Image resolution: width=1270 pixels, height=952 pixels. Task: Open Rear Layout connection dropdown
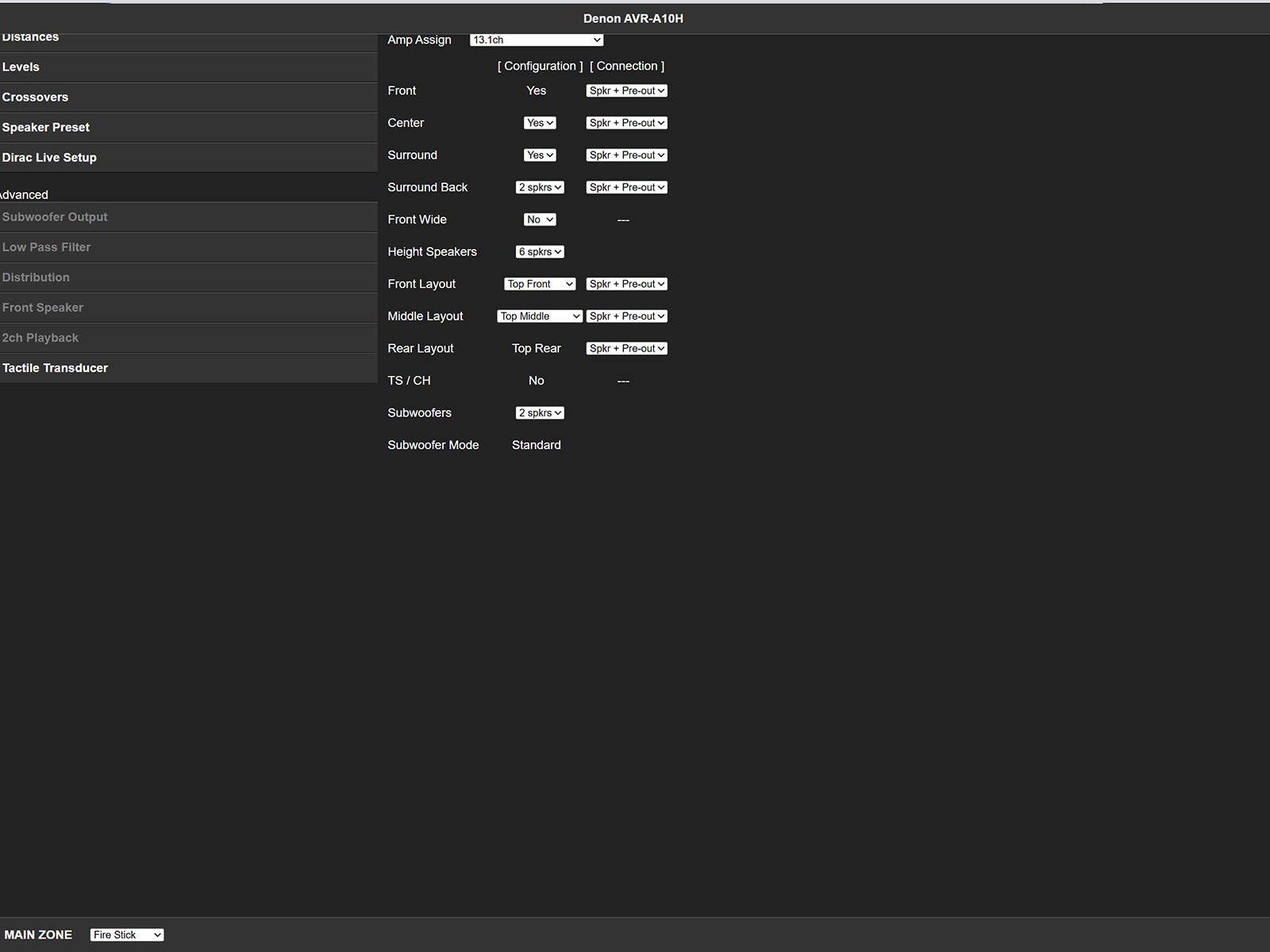pos(626,348)
